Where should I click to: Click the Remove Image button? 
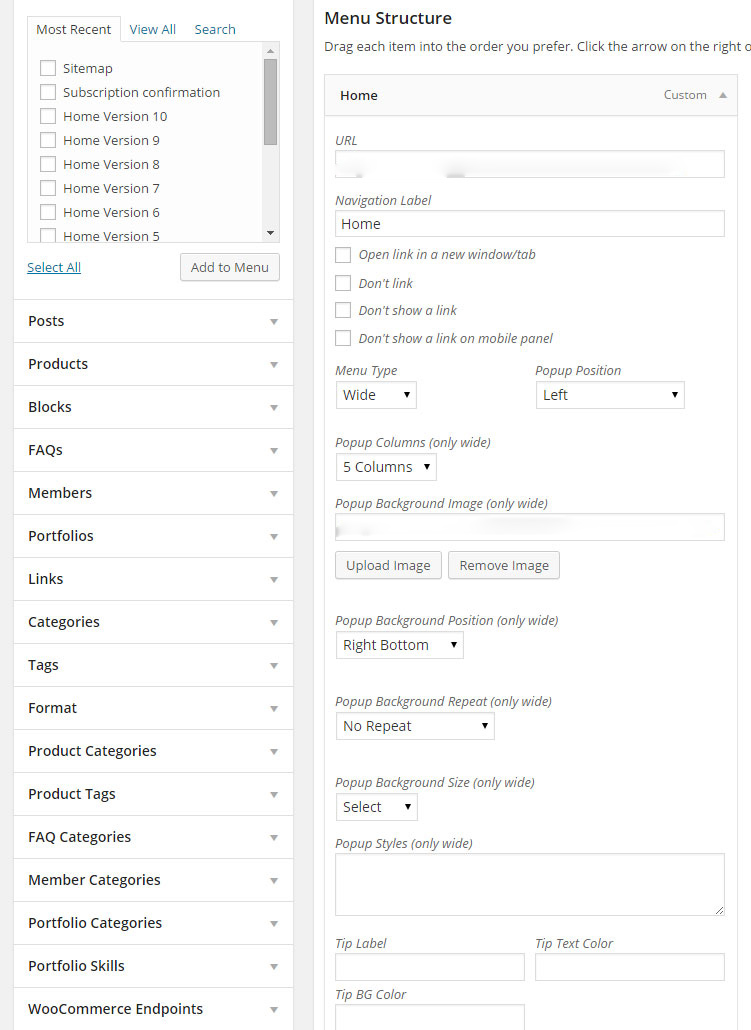[504, 566]
